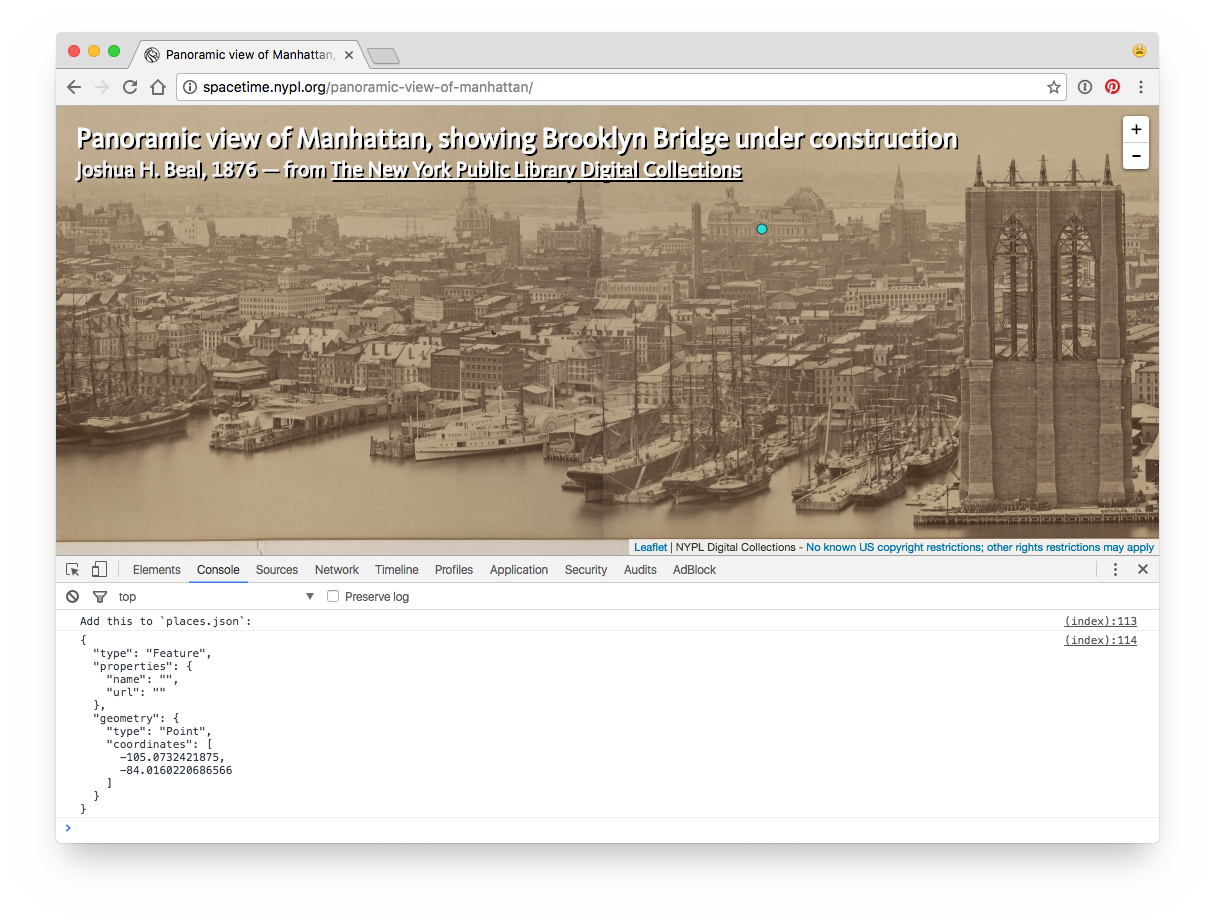Image resolution: width=1215 pixels, height=923 pixels.
Task: Open source link (index):114
Action: [x=1101, y=640]
